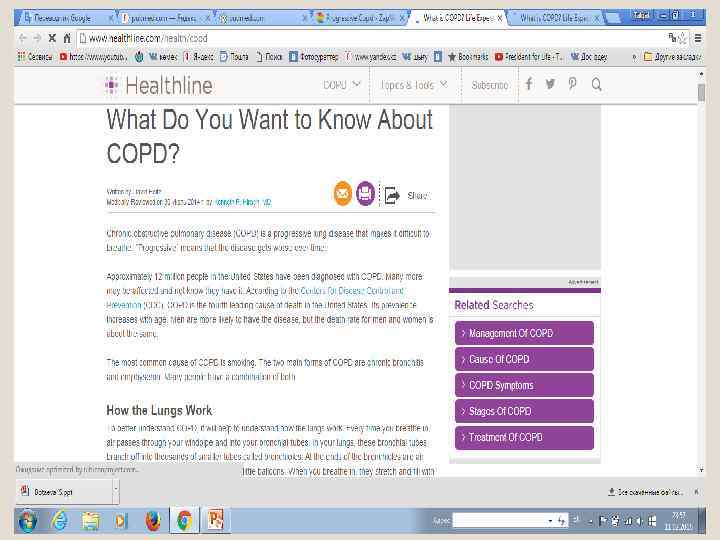Click the Share arrow icon
Image resolution: width=720 pixels, height=540 pixels.
(x=391, y=195)
